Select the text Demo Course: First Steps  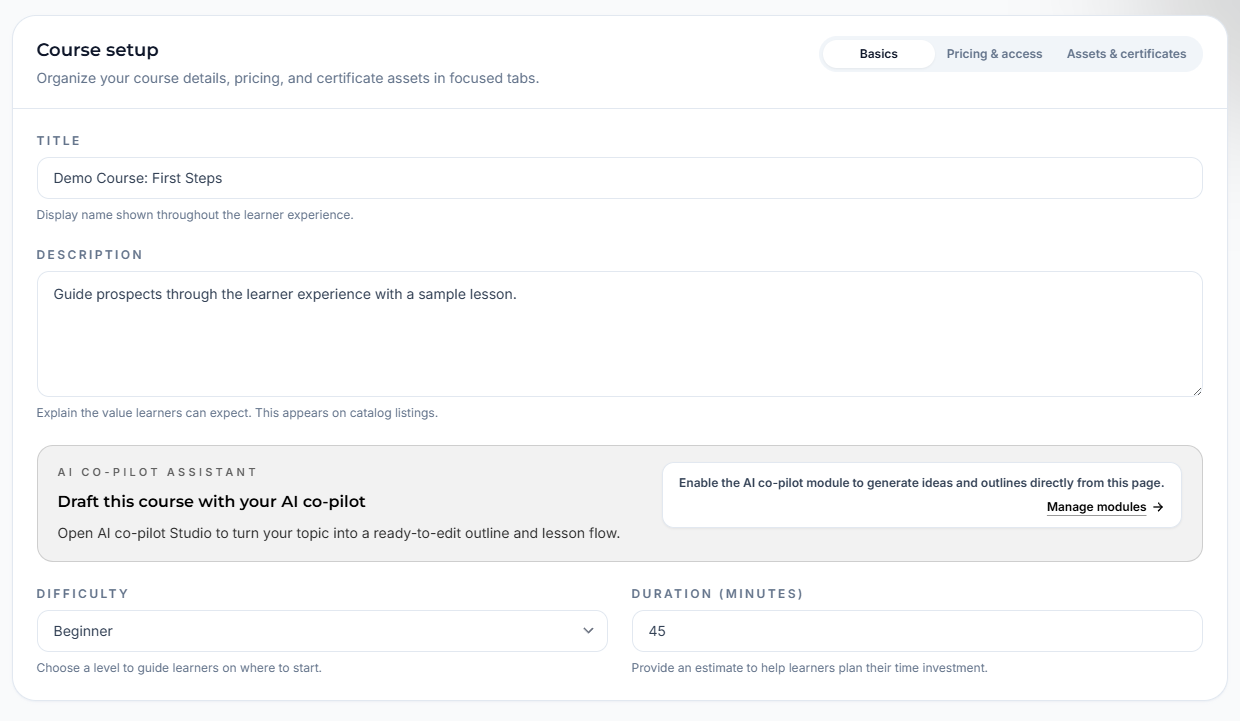tap(137, 177)
